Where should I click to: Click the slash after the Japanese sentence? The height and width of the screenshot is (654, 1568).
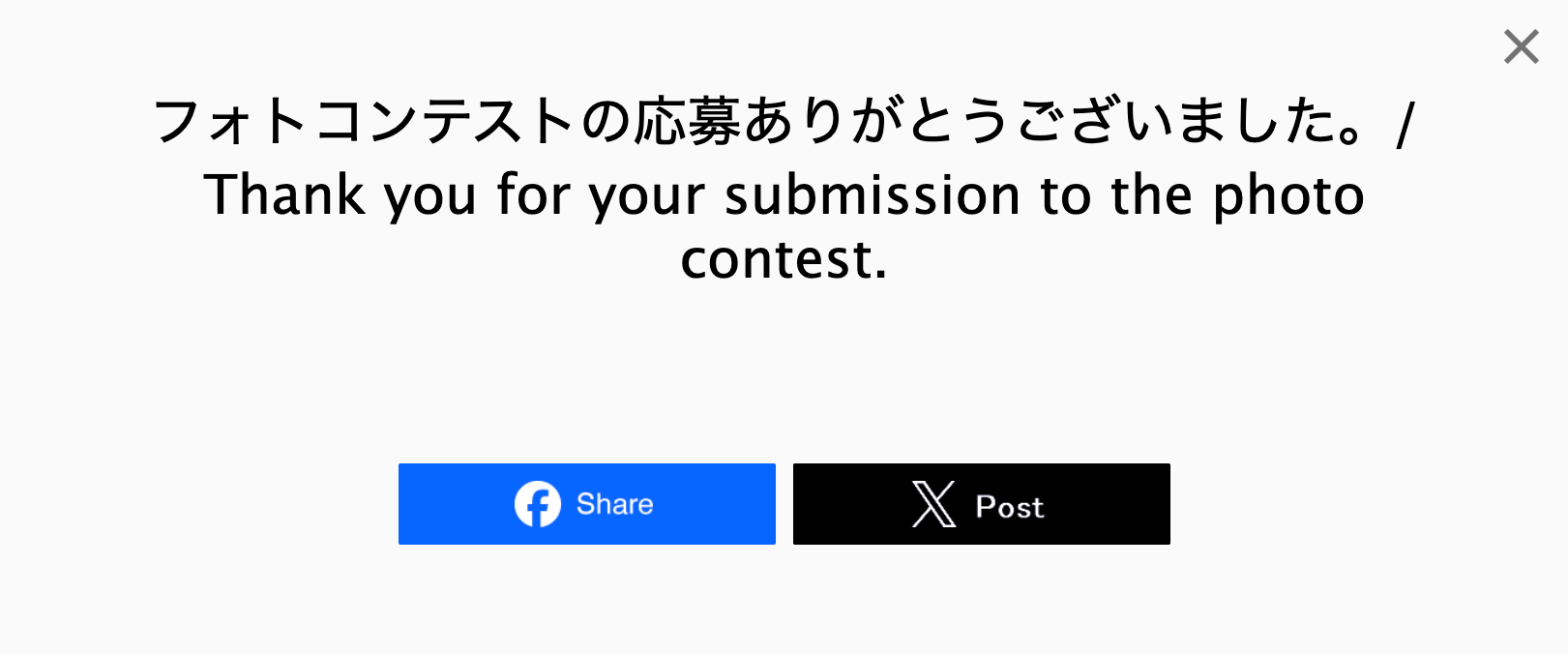point(1405,126)
